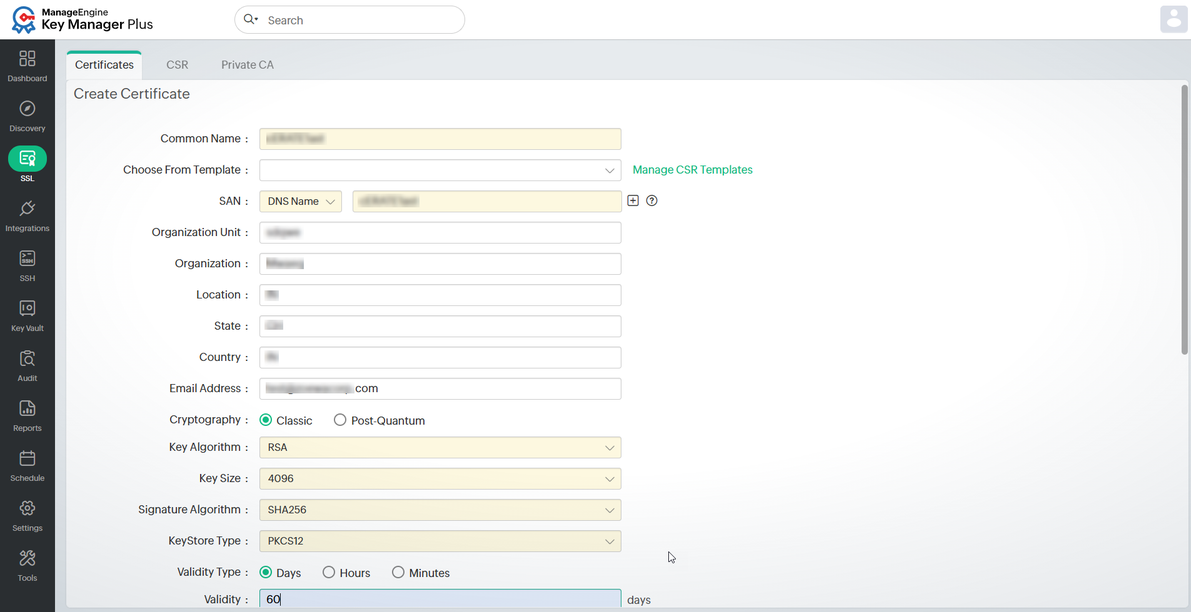Click the Email Address field
This screenshot has height=612, width=1191.
440,388
